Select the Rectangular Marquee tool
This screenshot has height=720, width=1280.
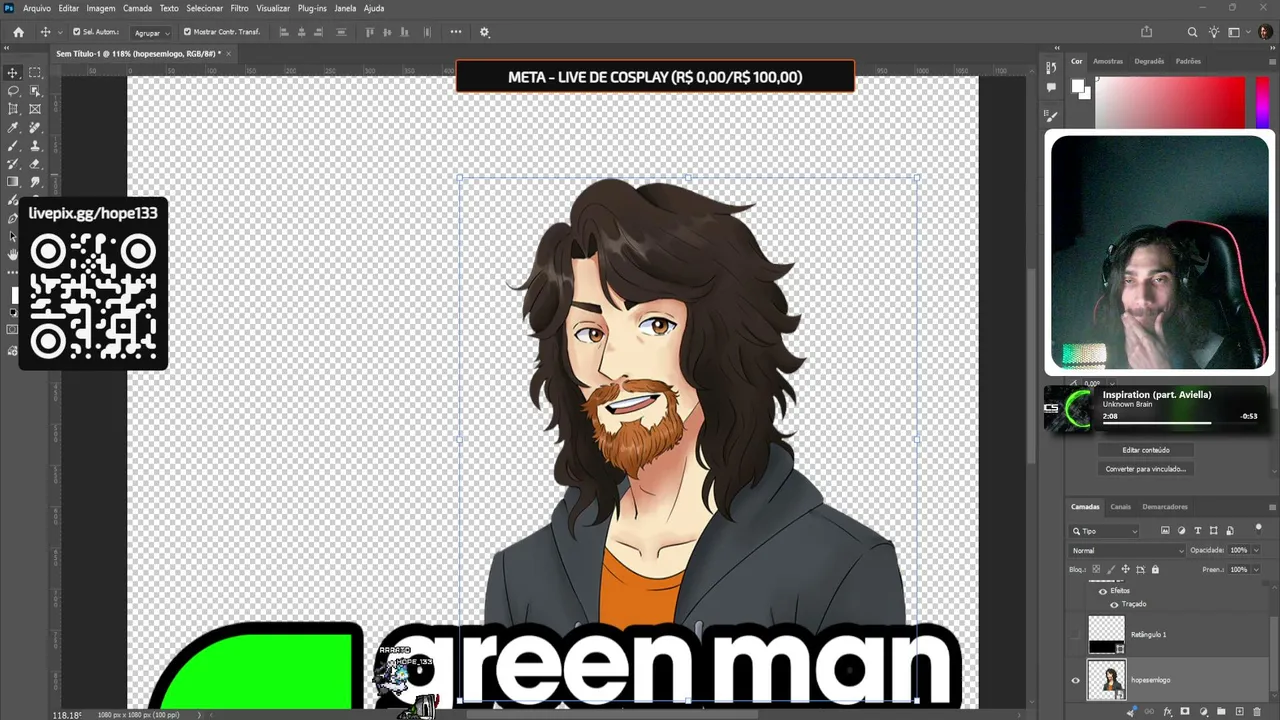click(35, 73)
